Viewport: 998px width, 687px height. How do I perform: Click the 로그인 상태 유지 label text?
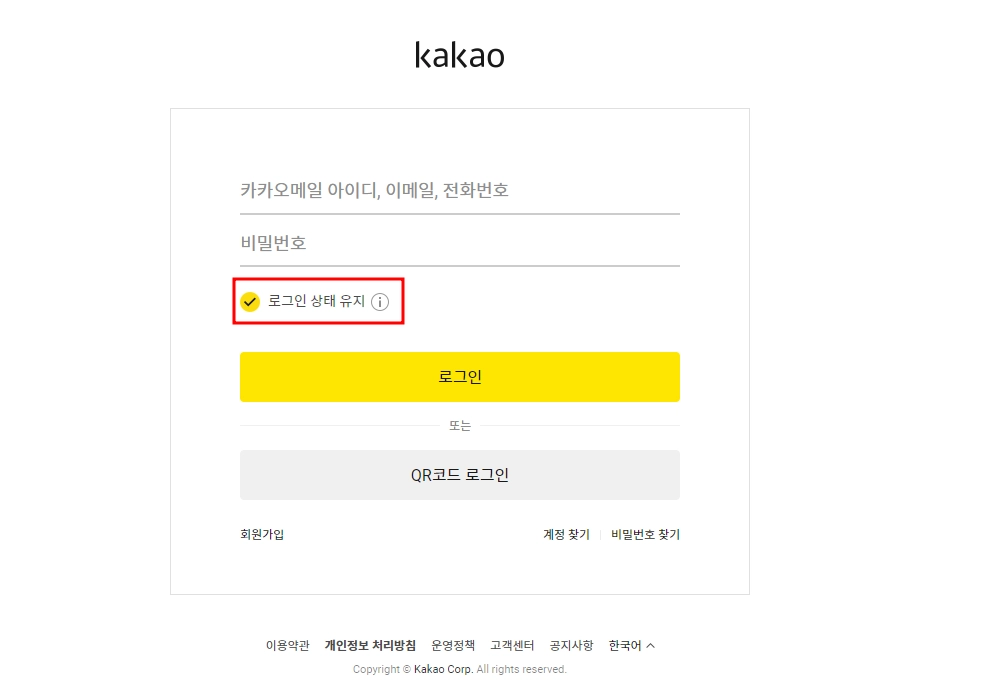point(316,301)
